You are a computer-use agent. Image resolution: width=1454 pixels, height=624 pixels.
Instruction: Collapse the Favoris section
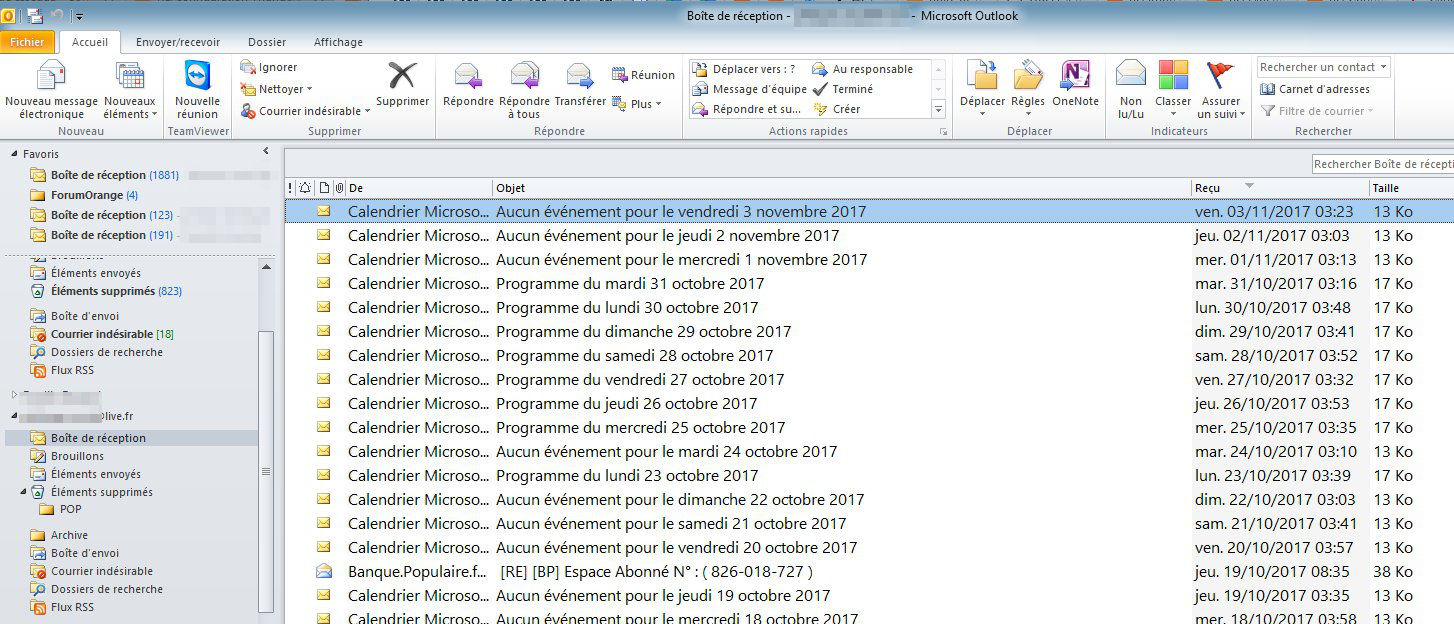click(x=14, y=154)
